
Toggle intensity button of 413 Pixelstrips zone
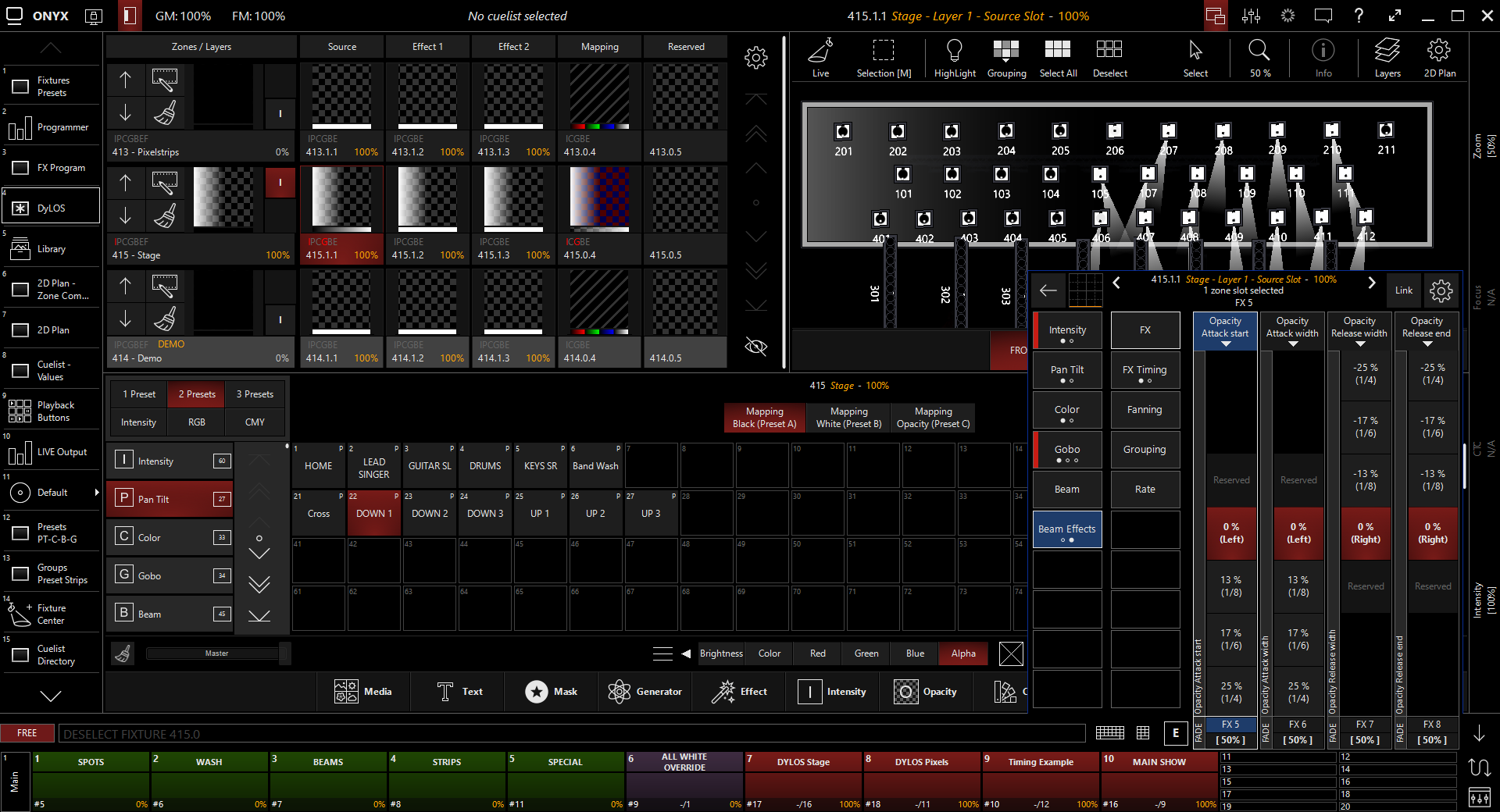click(280, 113)
